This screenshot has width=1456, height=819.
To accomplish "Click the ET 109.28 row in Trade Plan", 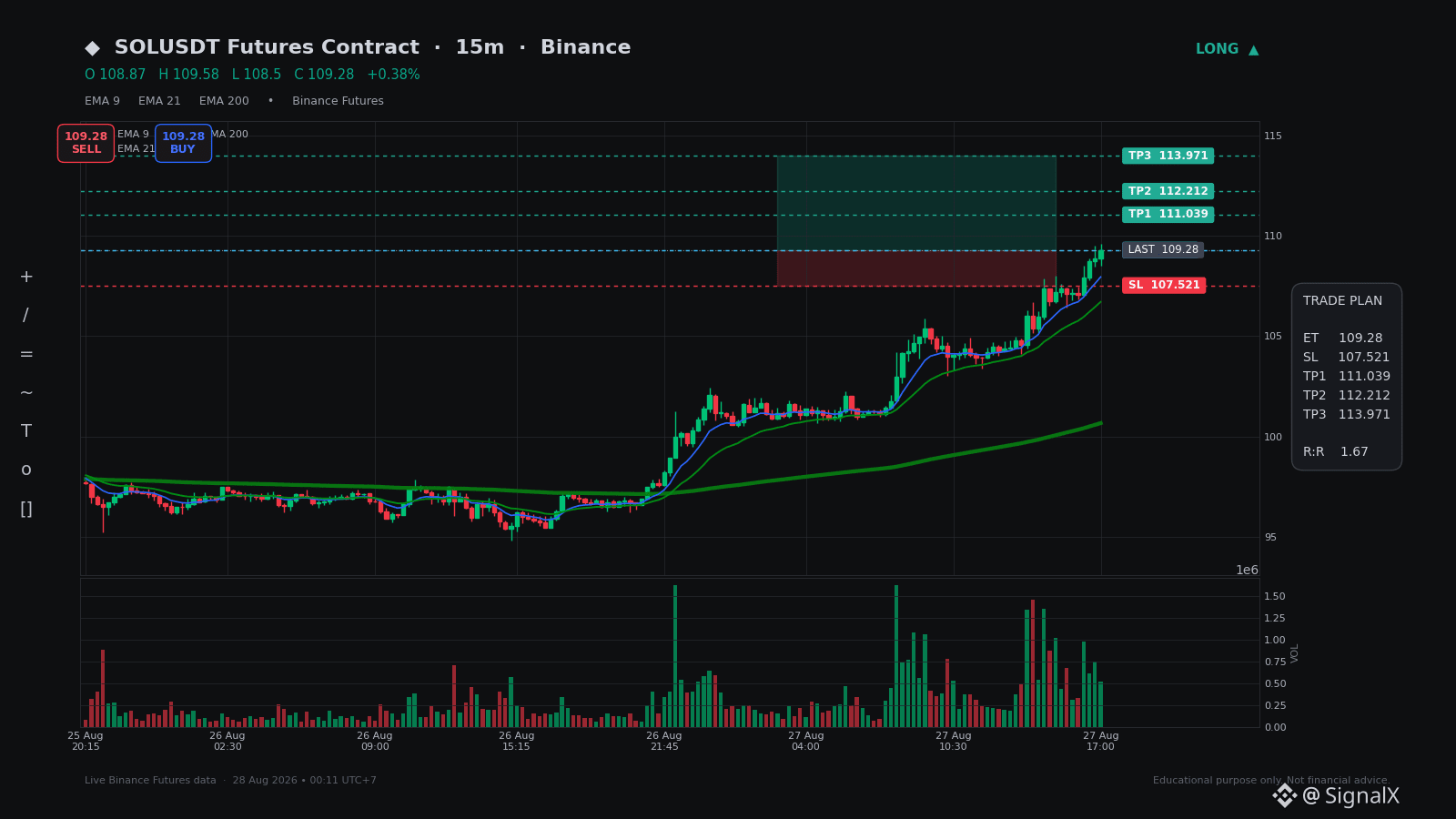I will tap(1342, 339).
